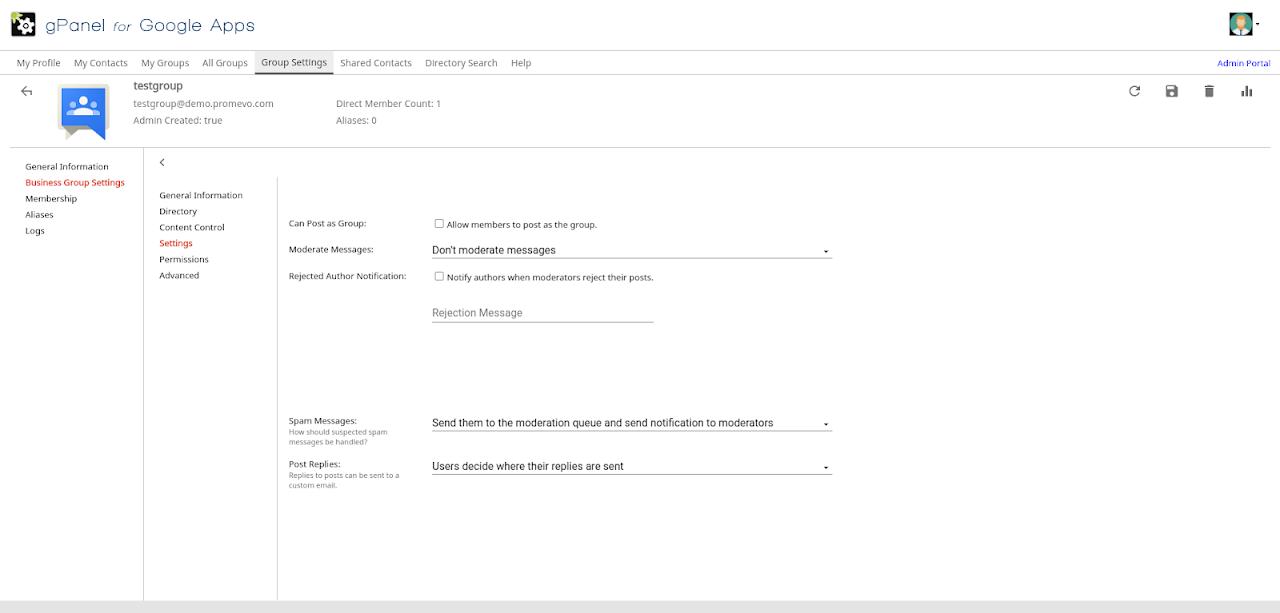Image resolution: width=1280 pixels, height=613 pixels.
Task: Open the Post Replies dropdown
Action: tap(631, 466)
